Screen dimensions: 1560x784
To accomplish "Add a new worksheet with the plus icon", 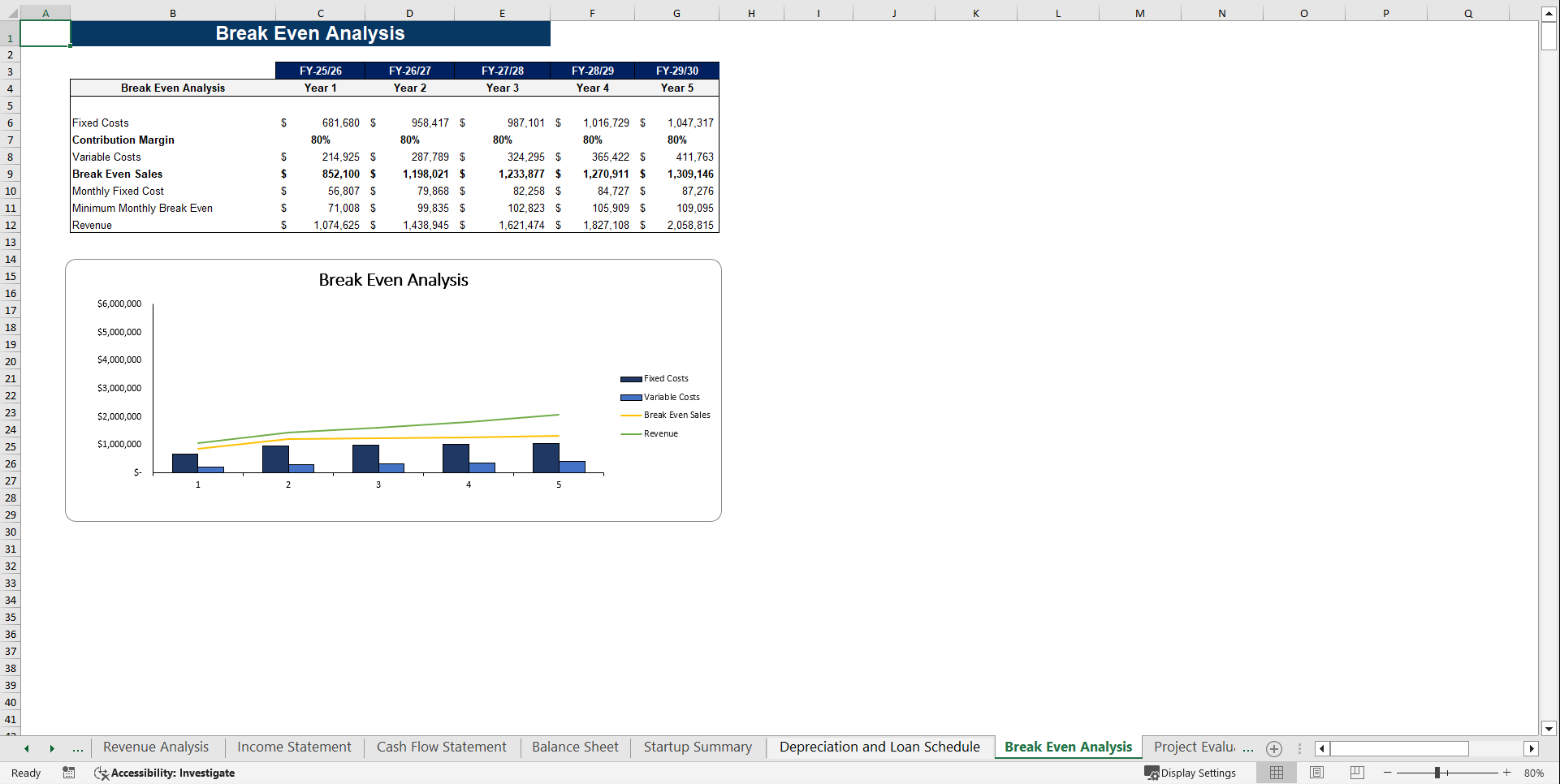I will [1273, 748].
